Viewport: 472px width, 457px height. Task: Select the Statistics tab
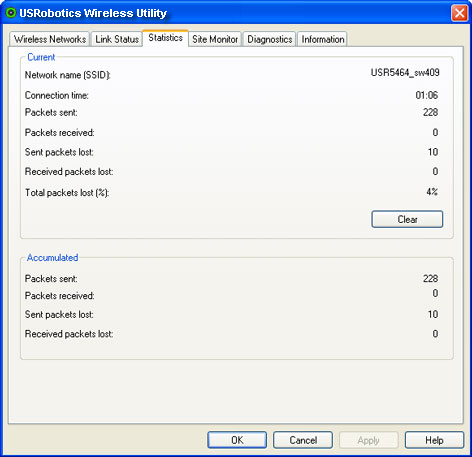point(165,38)
